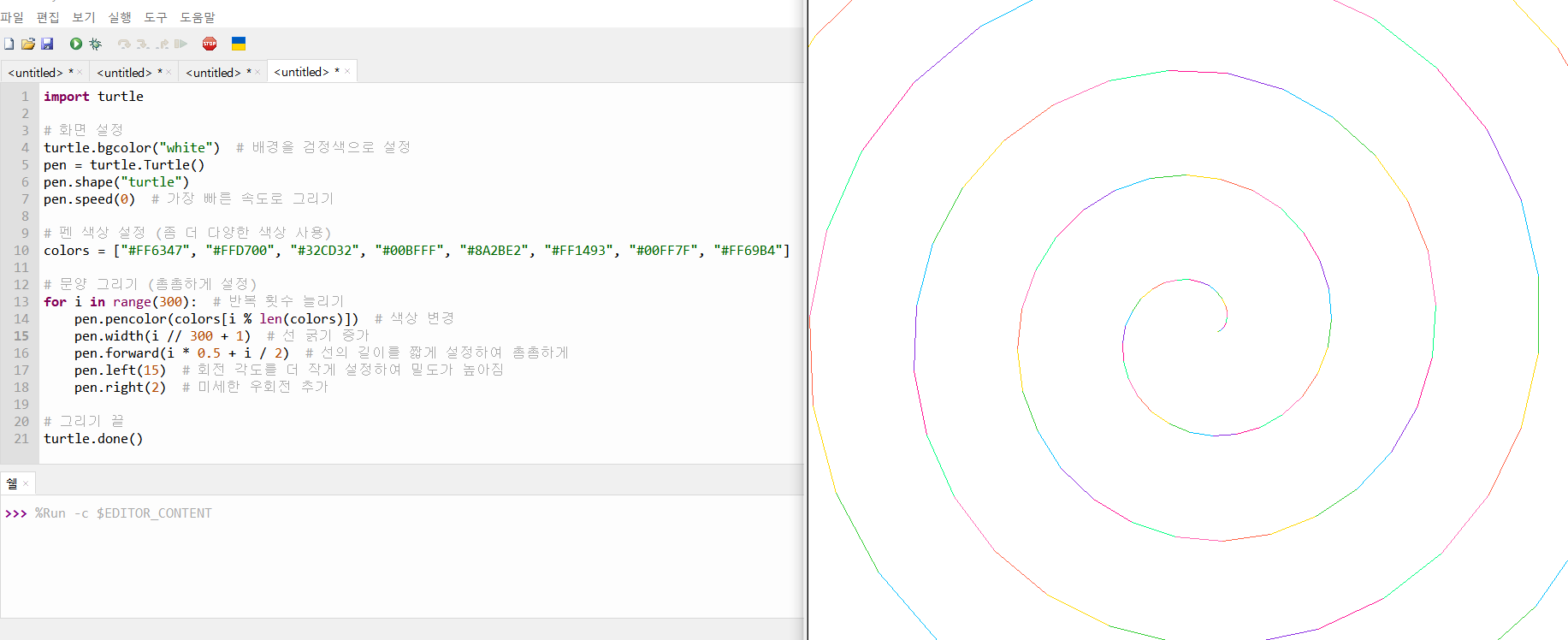Click the center of the turtle spiral drawing
The height and width of the screenshot is (640, 1568).
point(1219,329)
